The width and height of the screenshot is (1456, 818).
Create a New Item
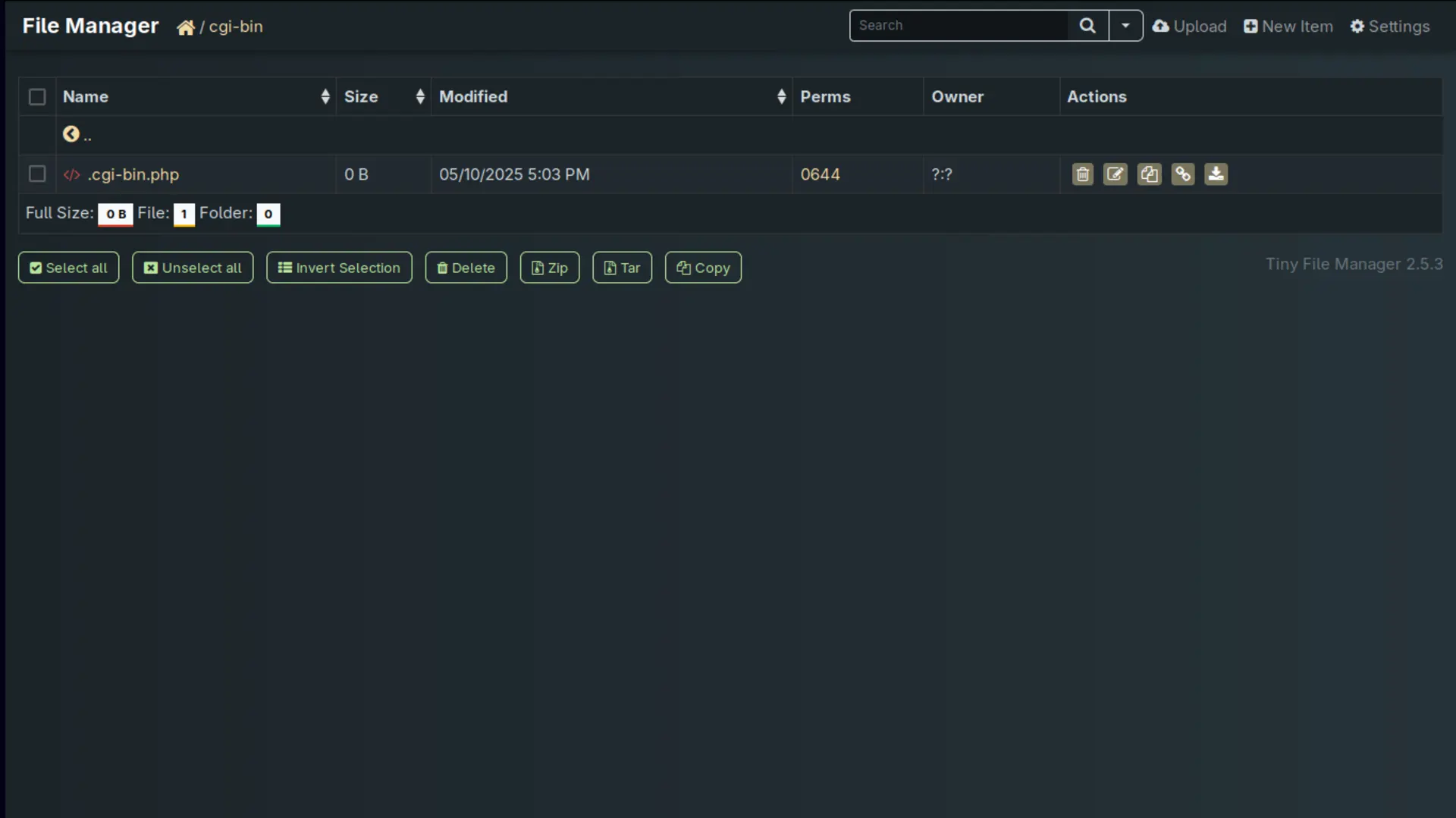pyautogui.click(x=1288, y=27)
